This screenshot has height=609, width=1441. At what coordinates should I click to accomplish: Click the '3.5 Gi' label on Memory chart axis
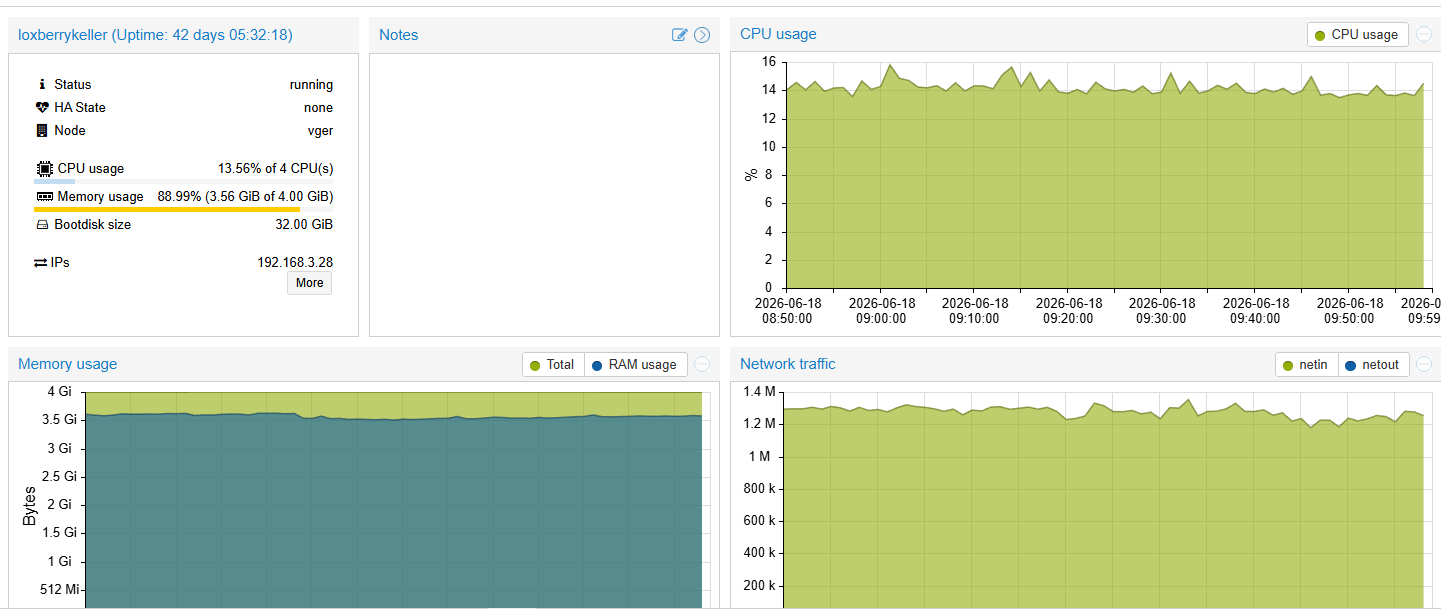[57, 420]
